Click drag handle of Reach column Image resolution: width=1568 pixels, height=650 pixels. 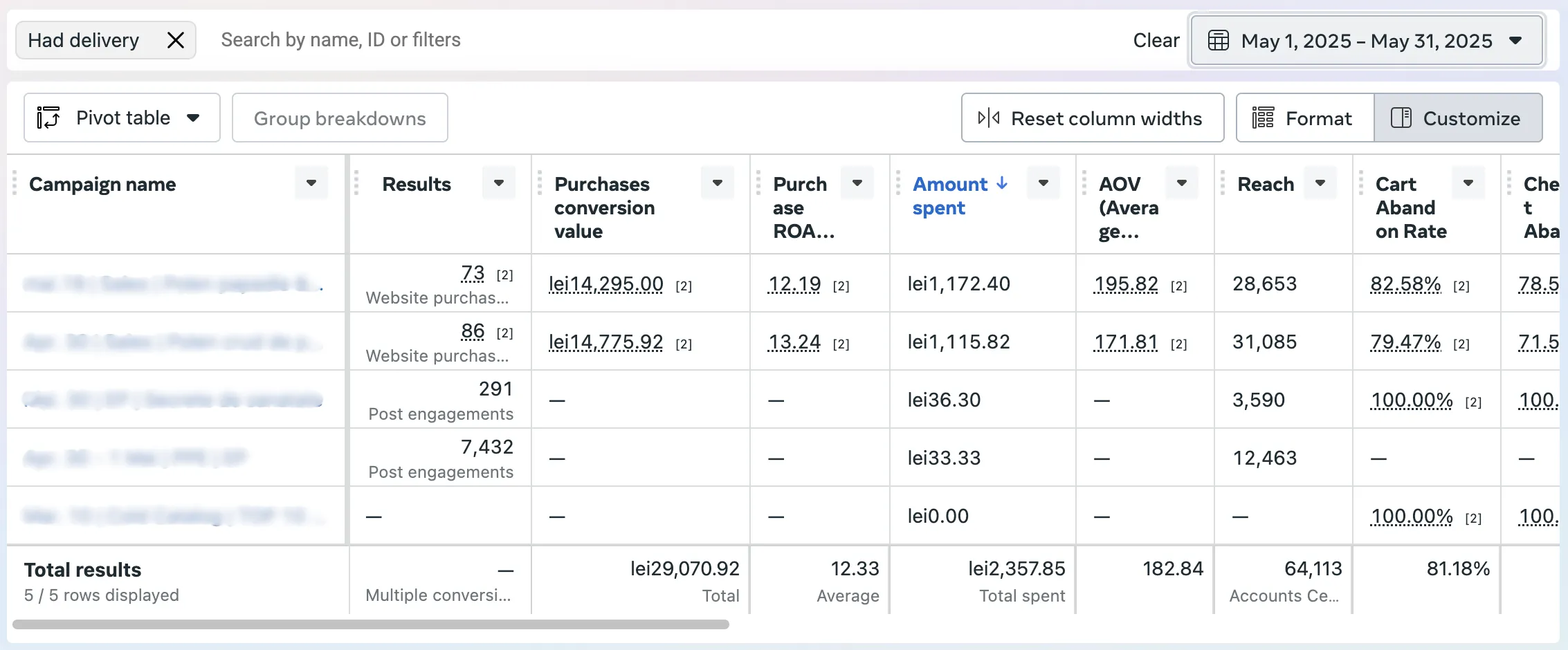click(x=1223, y=183)
